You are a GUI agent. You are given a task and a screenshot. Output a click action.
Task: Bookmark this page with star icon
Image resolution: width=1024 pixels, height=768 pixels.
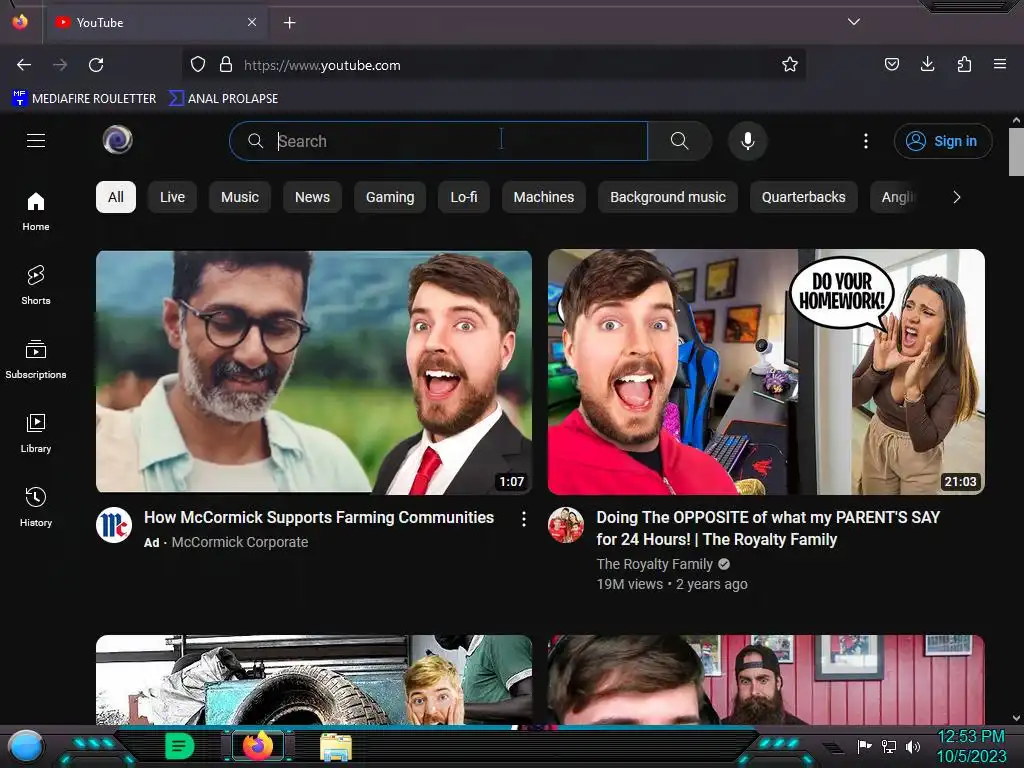tap(790, 64)
